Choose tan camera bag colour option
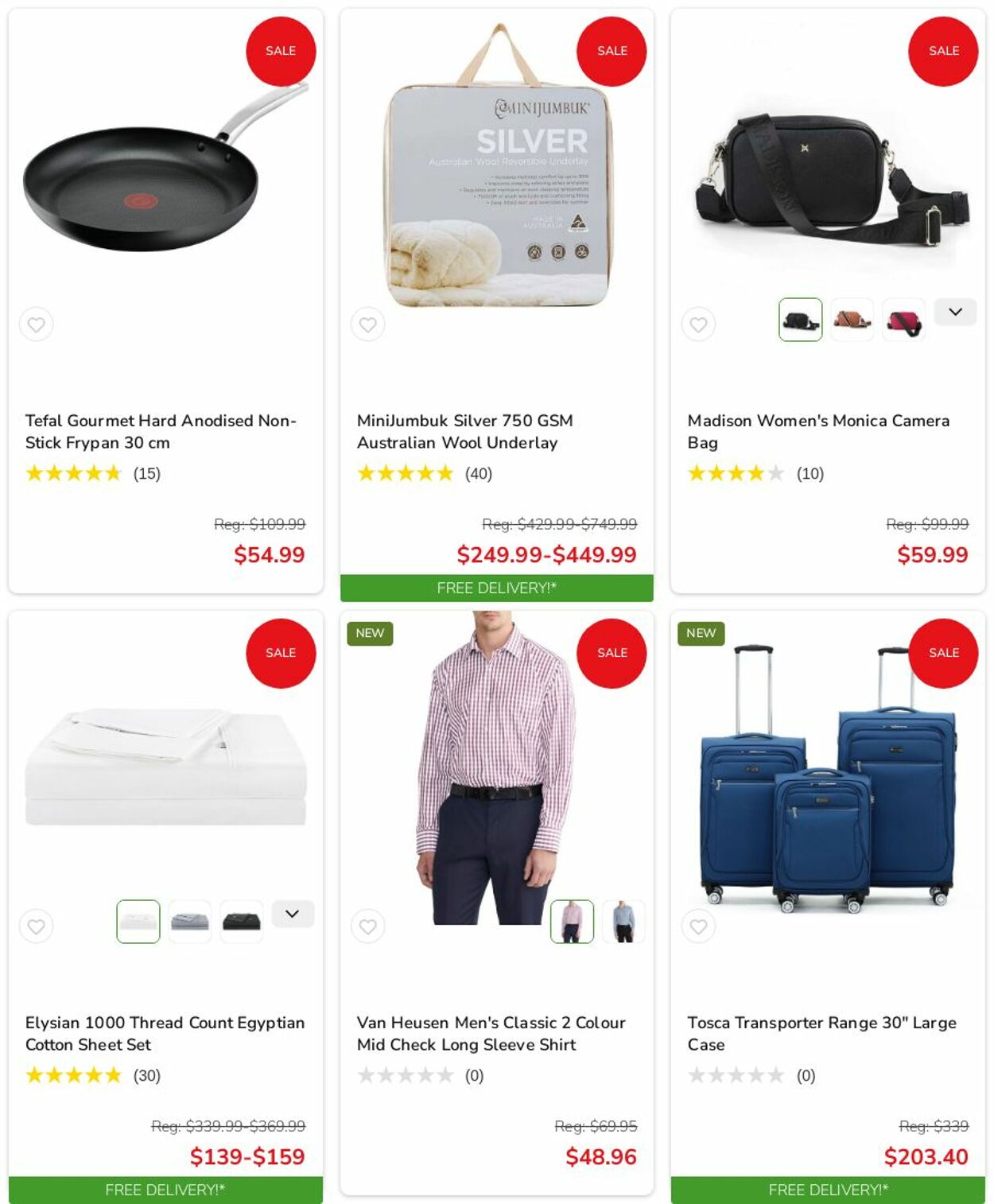Viewport: 994px width, 1204px height. click(x=852, y=320)
